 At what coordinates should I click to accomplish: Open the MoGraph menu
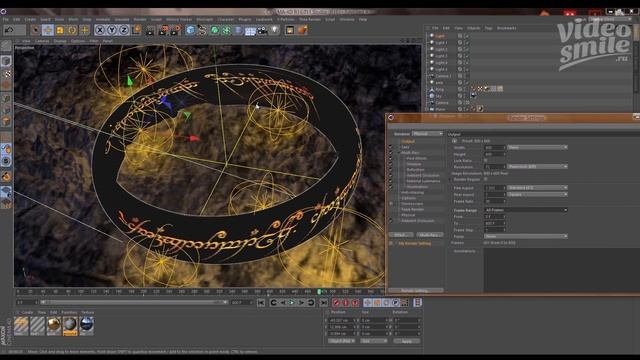tap(204, 19)
